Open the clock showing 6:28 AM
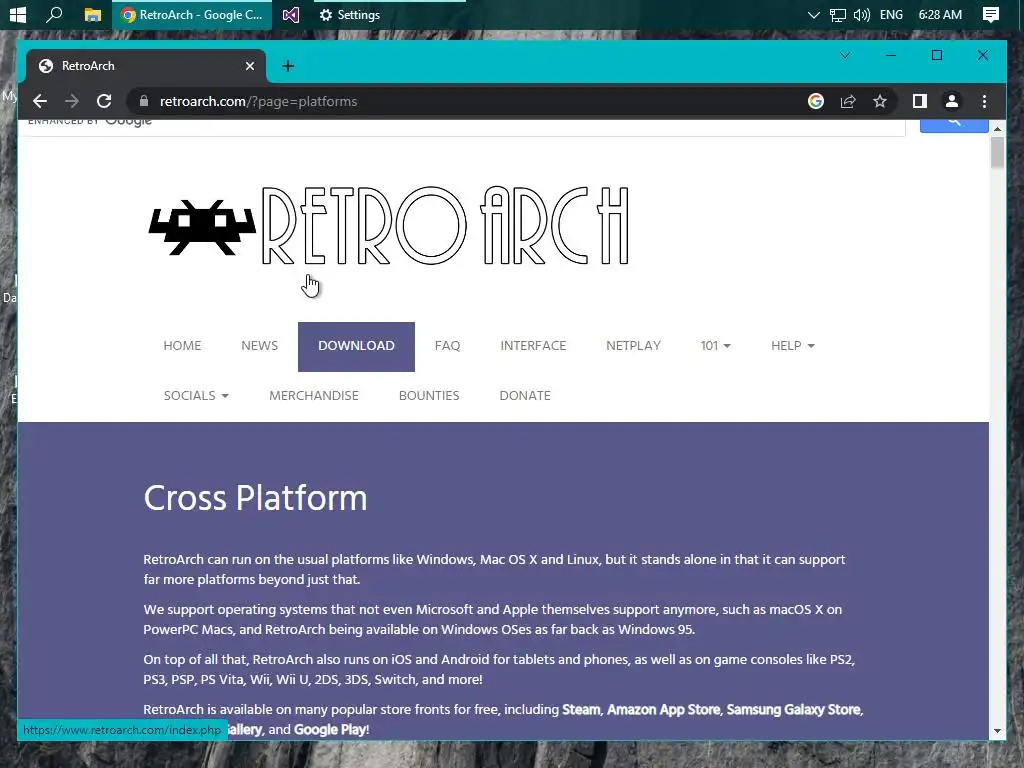Viewport: 1024px width, 768px height. (940, 14)
